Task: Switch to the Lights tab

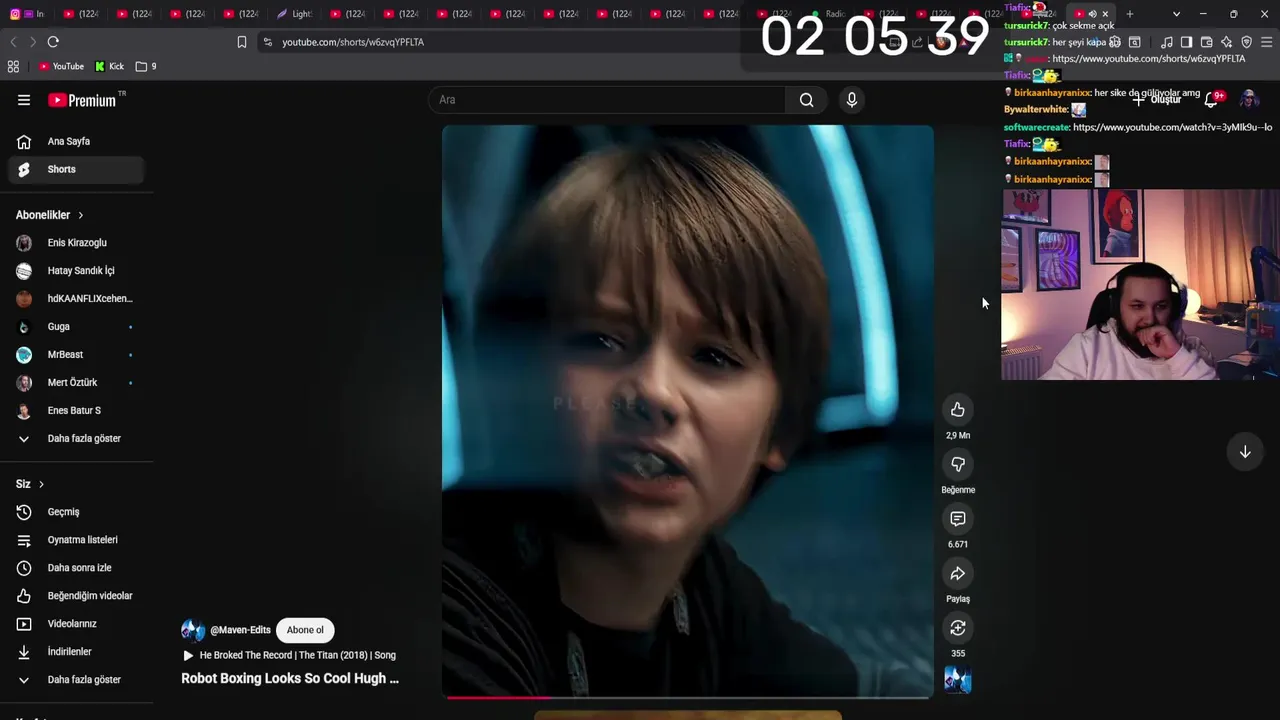Action: 294,14
